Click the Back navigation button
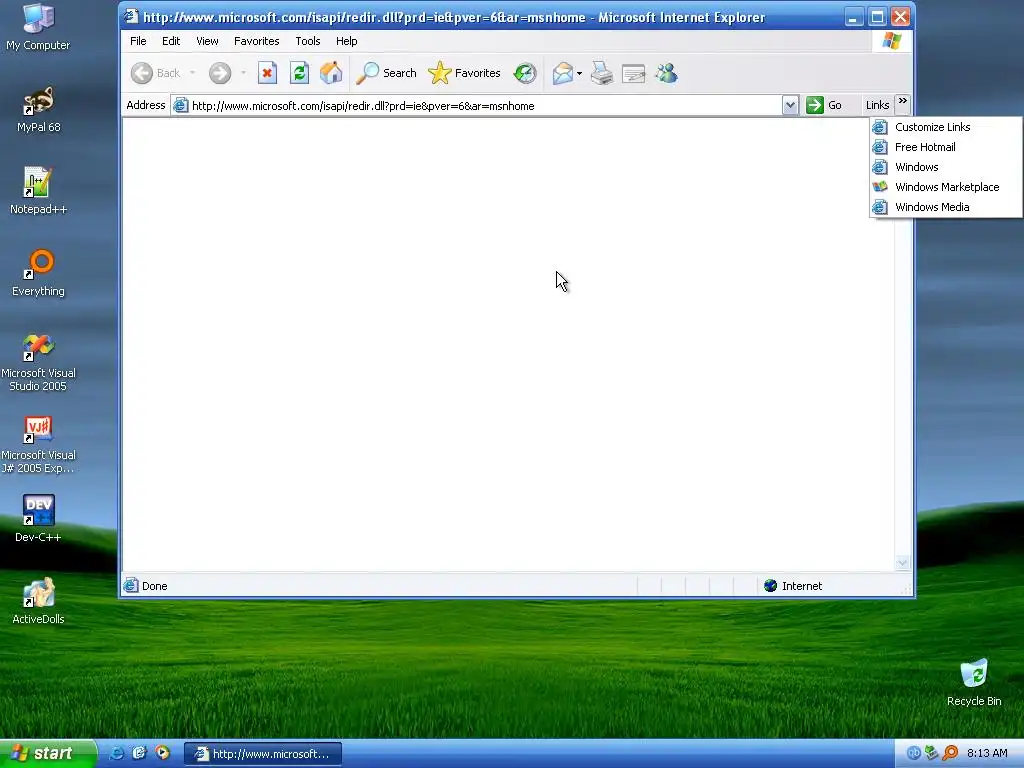 click(x=155, y=73)
